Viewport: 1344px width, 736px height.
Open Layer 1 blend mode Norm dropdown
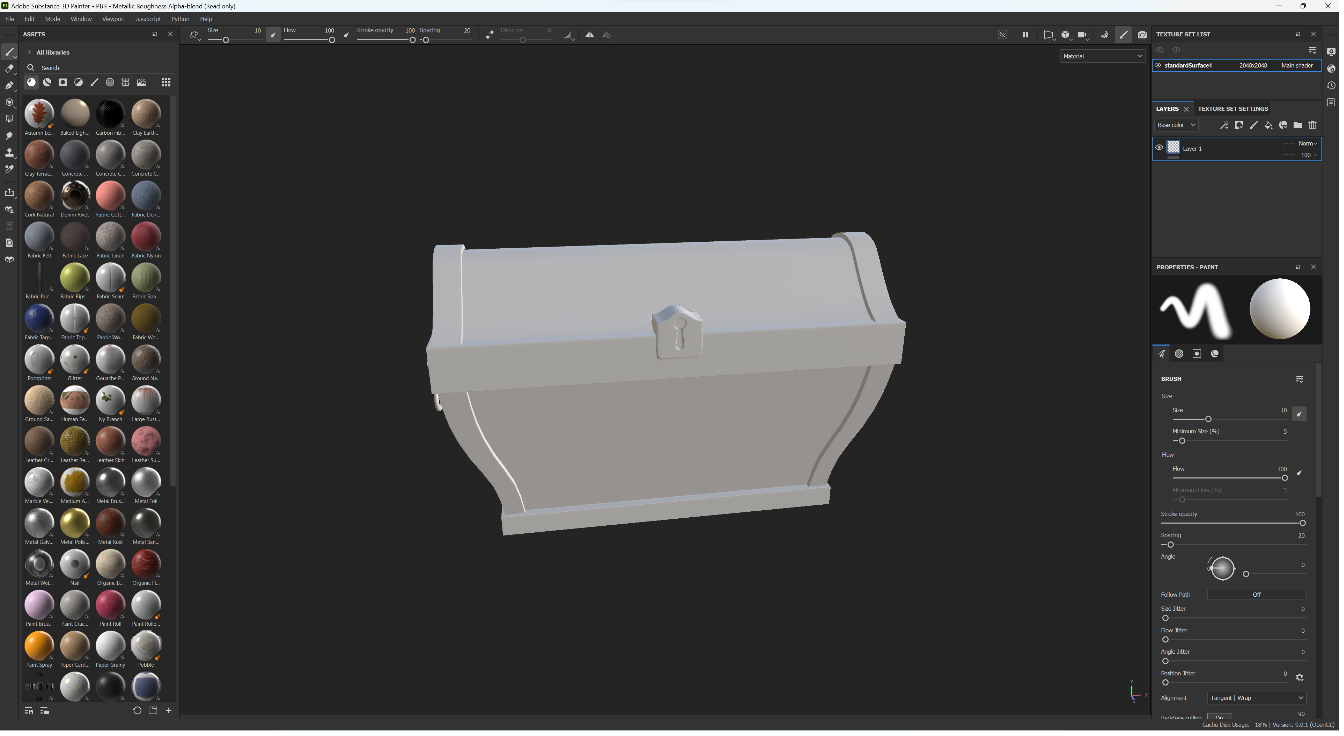click(1307, 144)
